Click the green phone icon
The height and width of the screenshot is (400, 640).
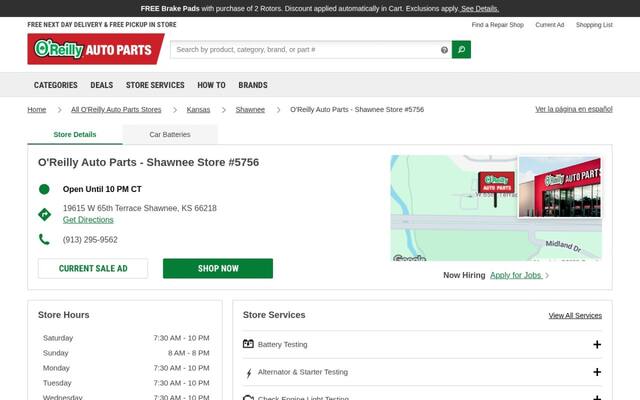coord(44,239)
